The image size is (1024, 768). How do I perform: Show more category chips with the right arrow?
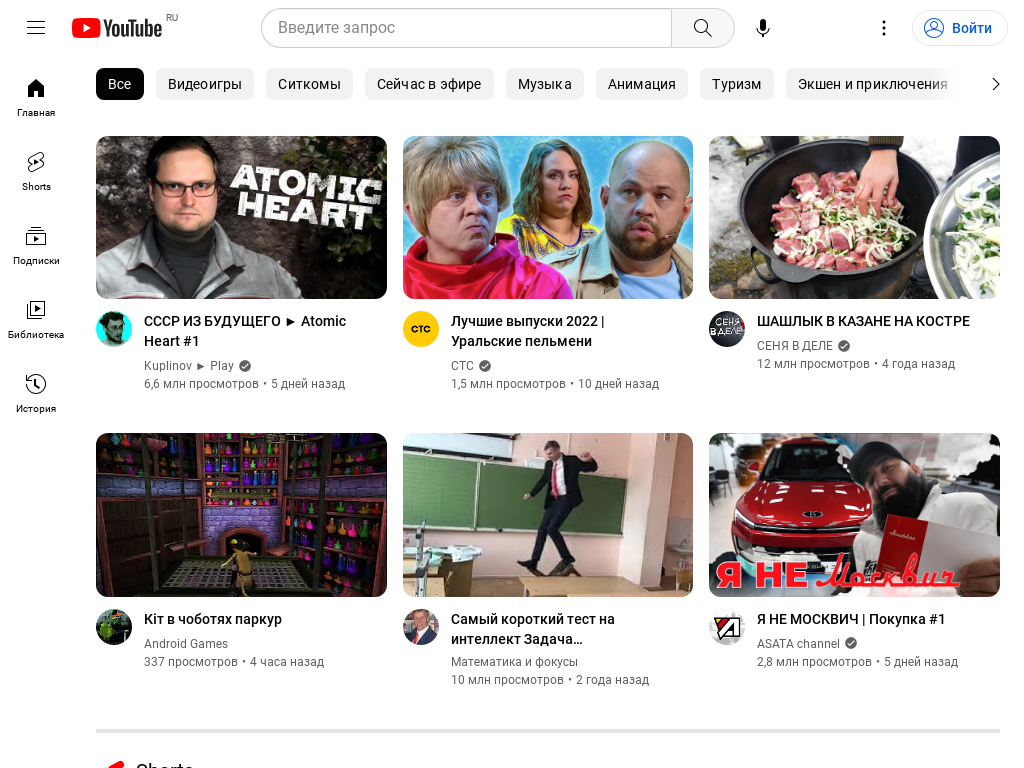pos(995,84)
